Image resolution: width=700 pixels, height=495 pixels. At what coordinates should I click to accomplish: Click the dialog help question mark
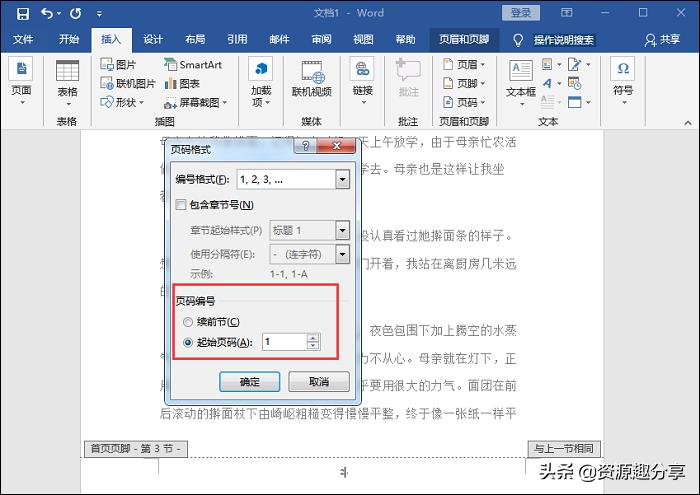(305, 146)
